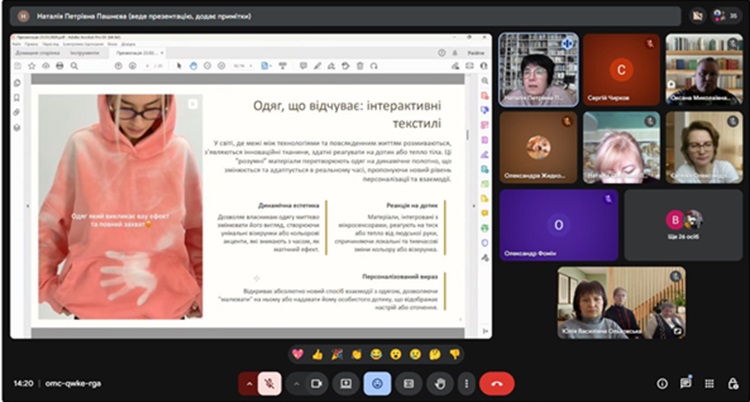Raise hand using the hand icon
This screenshot has height=402, width=750.
pos(437,383)
